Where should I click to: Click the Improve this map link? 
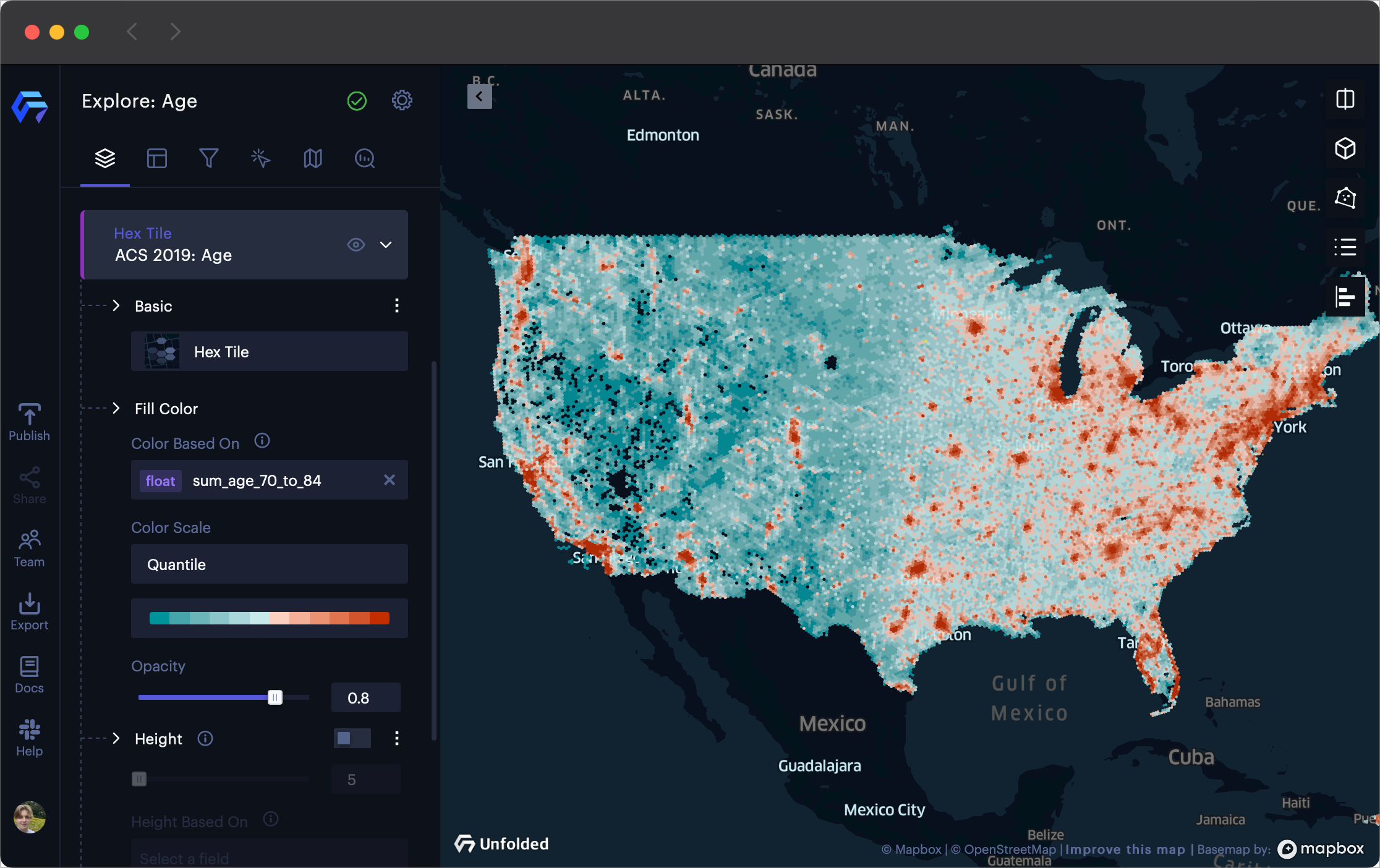click(x=1125, y=849)
